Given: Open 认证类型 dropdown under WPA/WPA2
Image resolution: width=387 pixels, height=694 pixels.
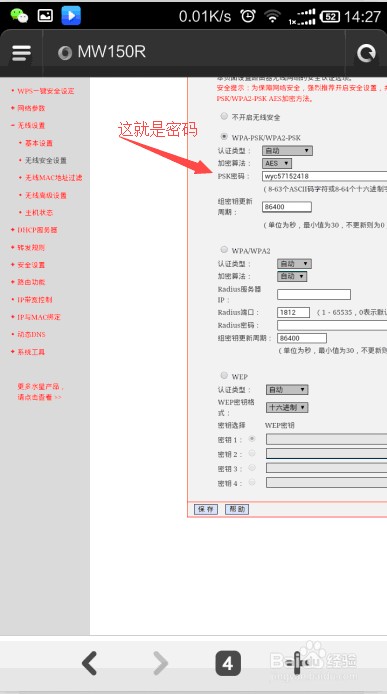Looking at the screenshot, I should coord(294,264).
